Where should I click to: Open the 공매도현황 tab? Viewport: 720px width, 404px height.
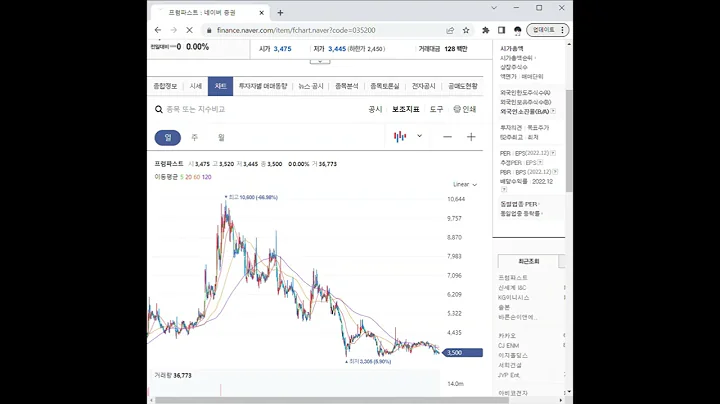point(463,86)
